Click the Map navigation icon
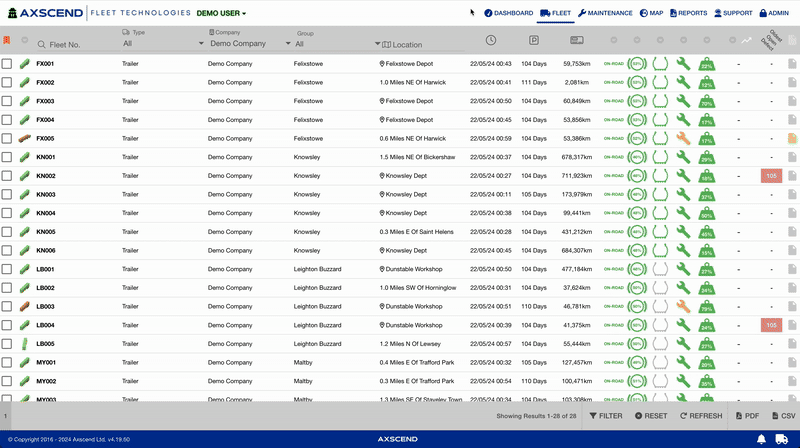 [650, 13]
